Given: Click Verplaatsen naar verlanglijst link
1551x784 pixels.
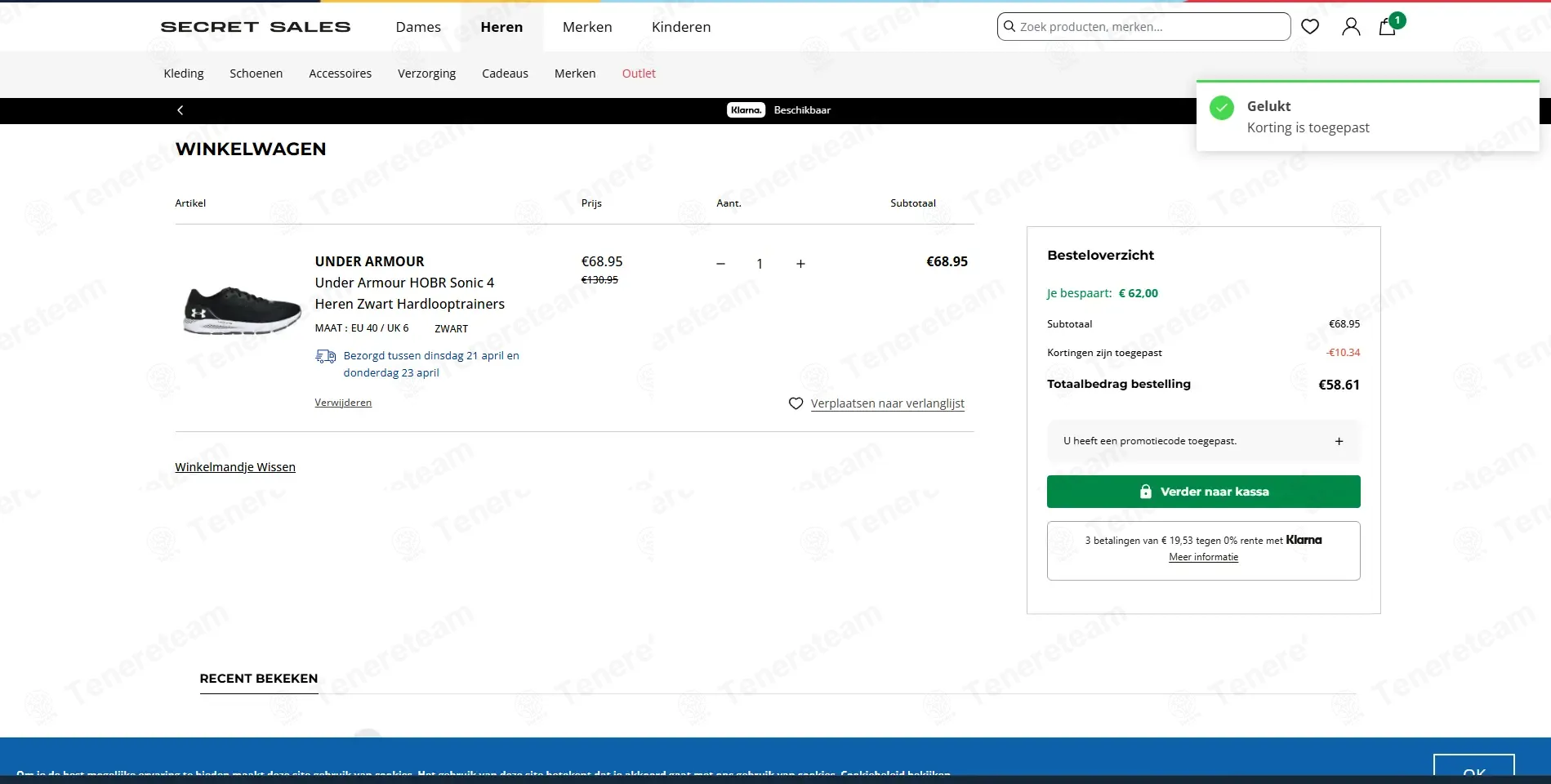Looking at the screenshot, I should 887,403.
